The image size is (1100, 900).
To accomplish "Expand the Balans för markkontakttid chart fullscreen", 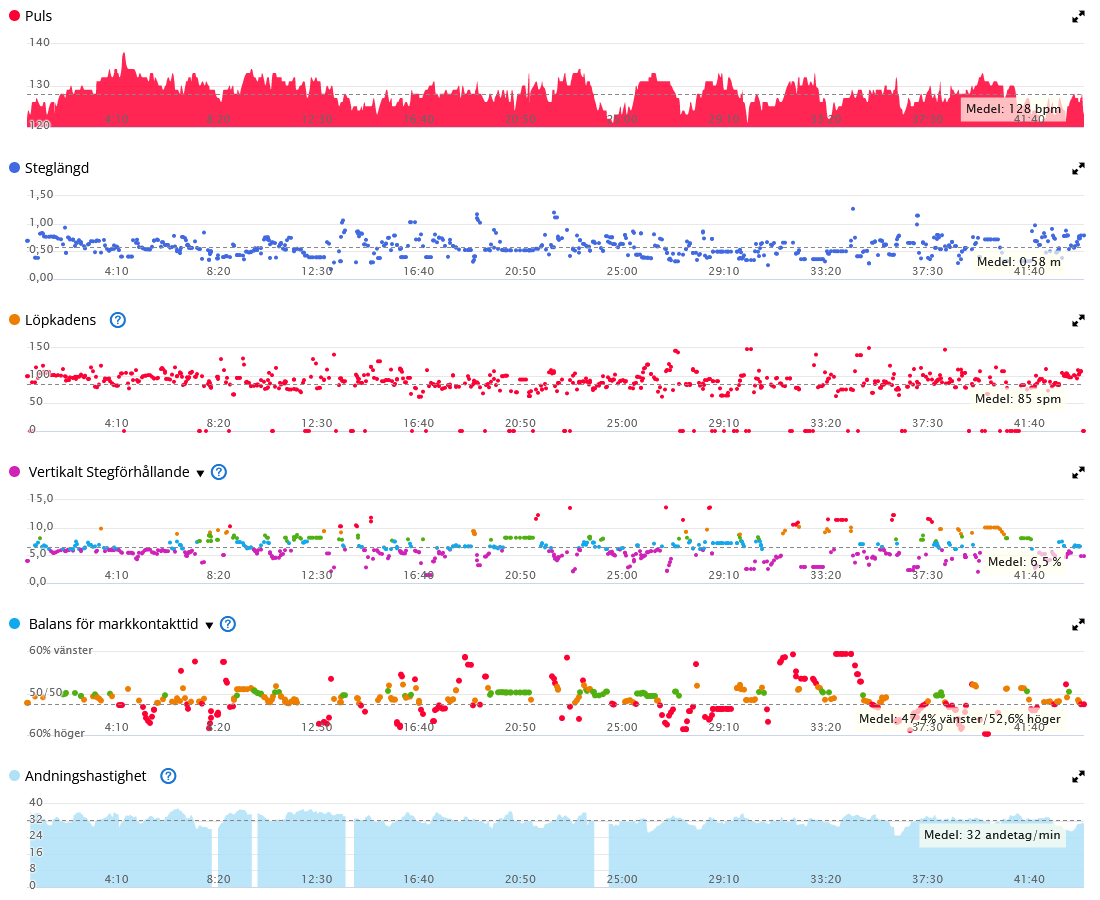I will point(1078,625).
